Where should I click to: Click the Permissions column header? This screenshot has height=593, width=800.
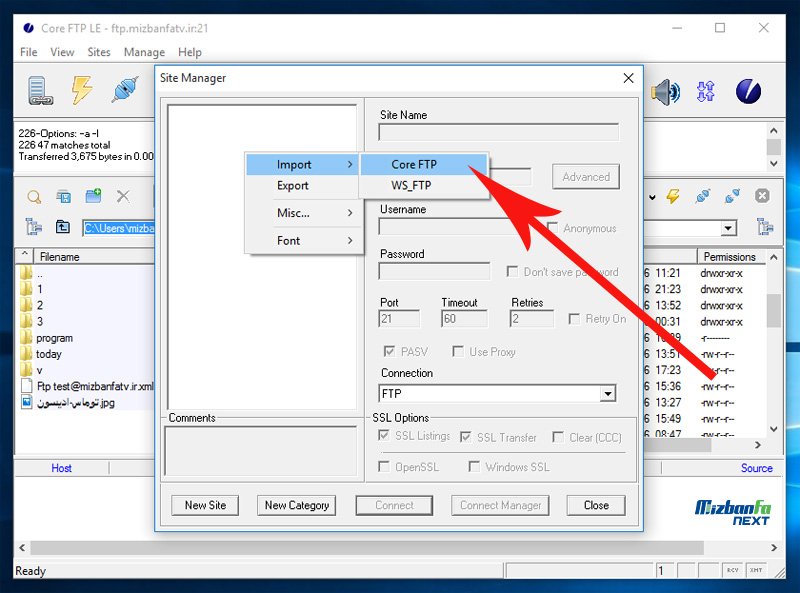[x=730, y=257]
